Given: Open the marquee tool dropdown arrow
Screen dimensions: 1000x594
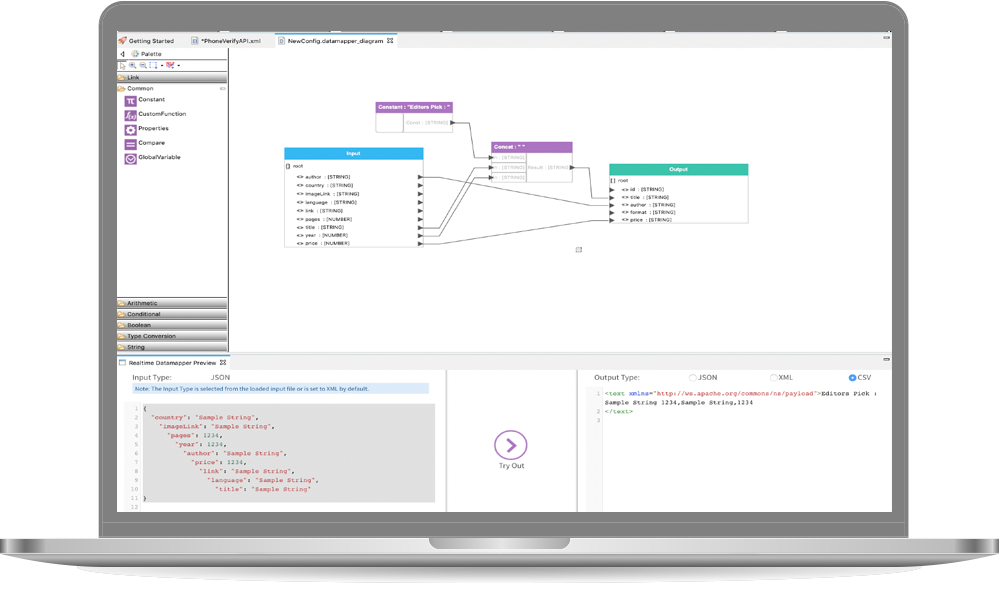Looking at the screenshot, I should click(x=161, y=66).
